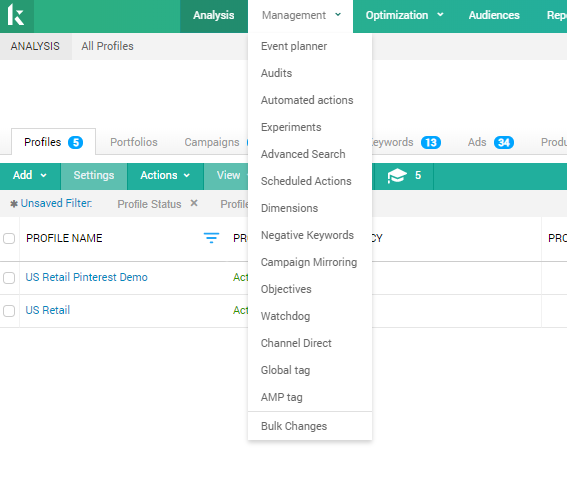Switch to the Profiles tab

pyautogui.click(x=54, y=142)
